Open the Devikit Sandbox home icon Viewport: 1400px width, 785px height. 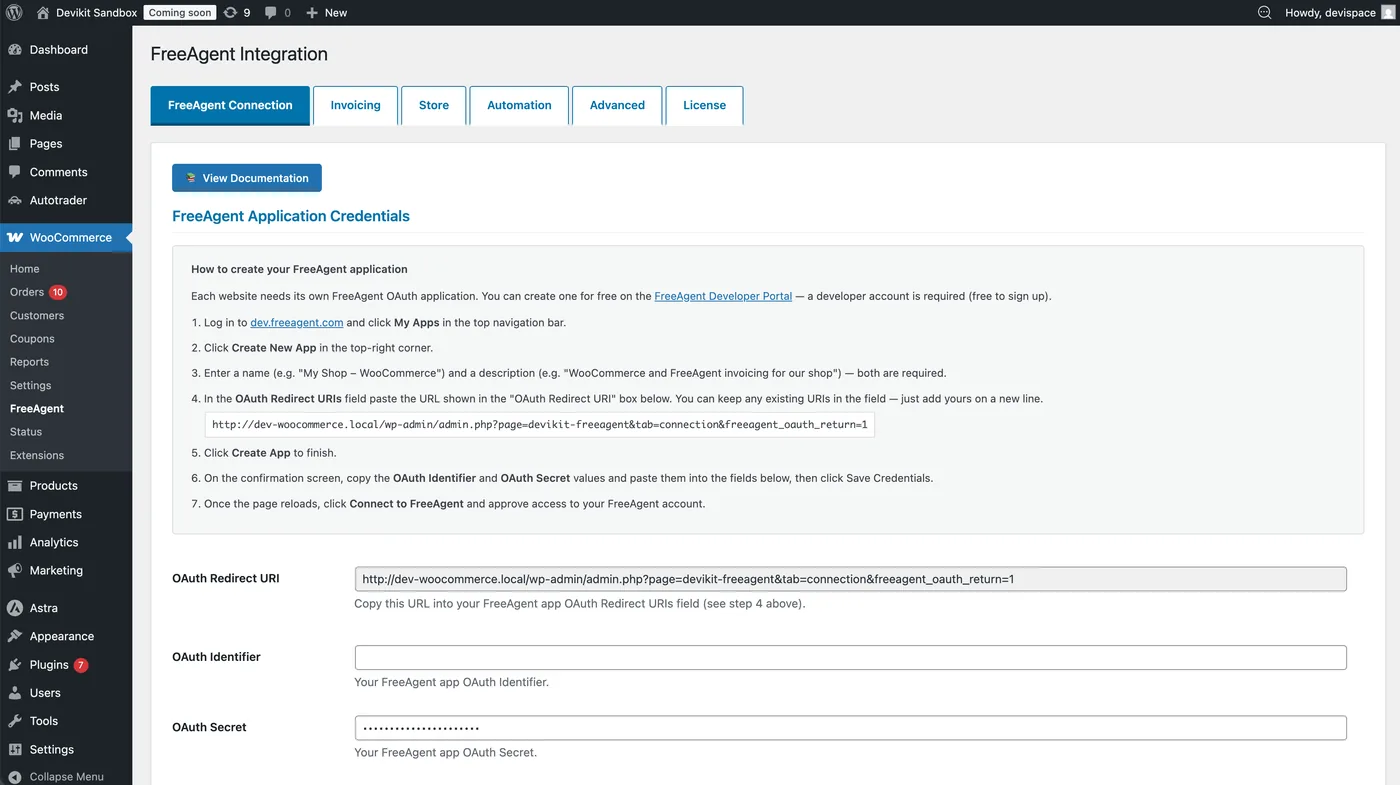click(x=43, y=13)
